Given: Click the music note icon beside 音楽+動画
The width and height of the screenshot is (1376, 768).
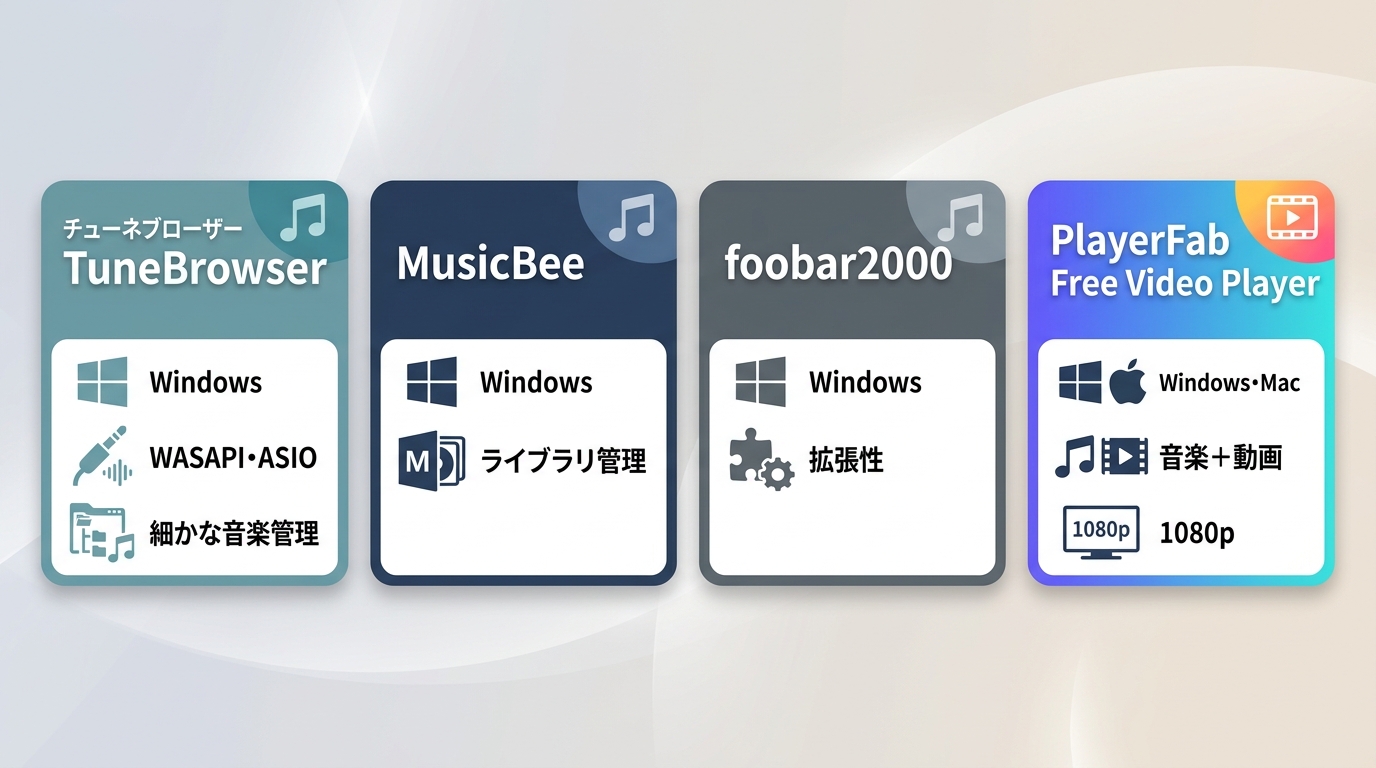Looking at the screenshot, I should (1075, 458).
